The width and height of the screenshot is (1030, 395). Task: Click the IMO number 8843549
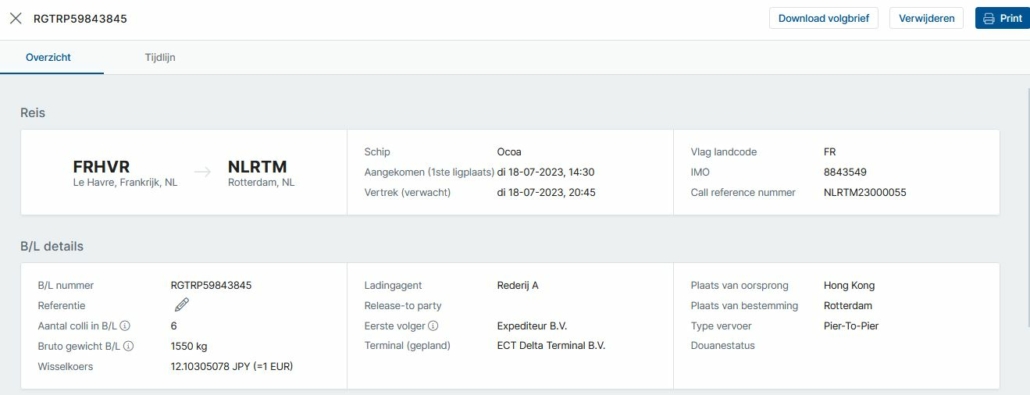pyautogui.click(x=845, y=172)
